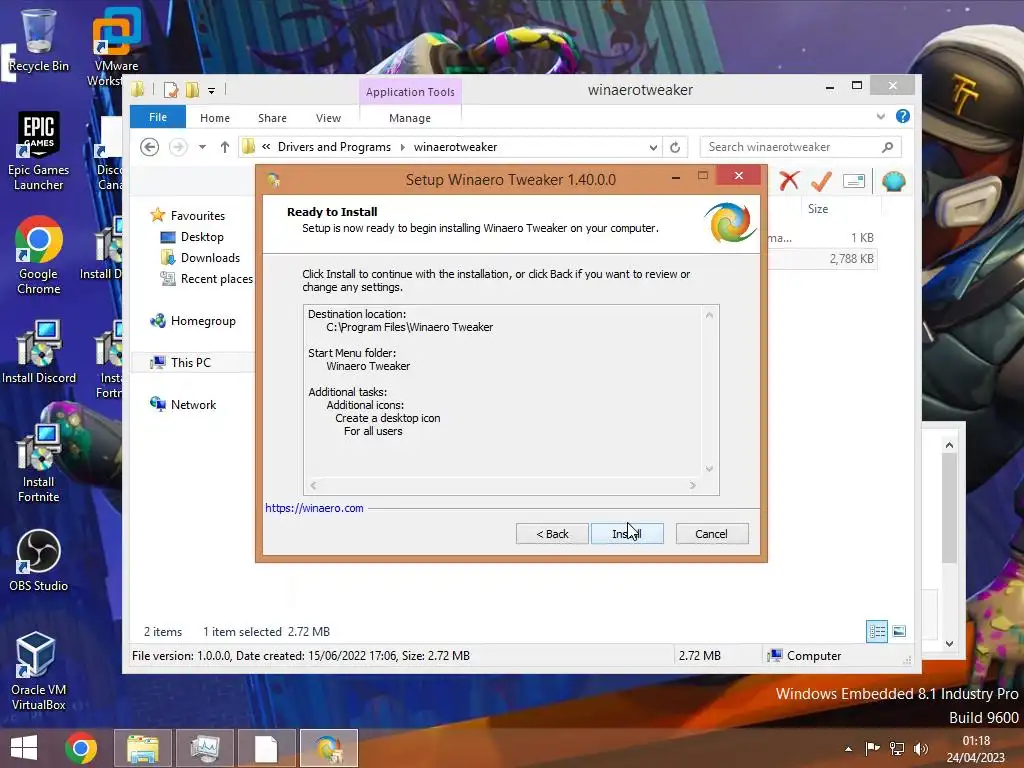Image resolution: width=1024 pixels, height=768 pixels.
Task: Open the Manage ribbon tab
Action: [410, 118]
